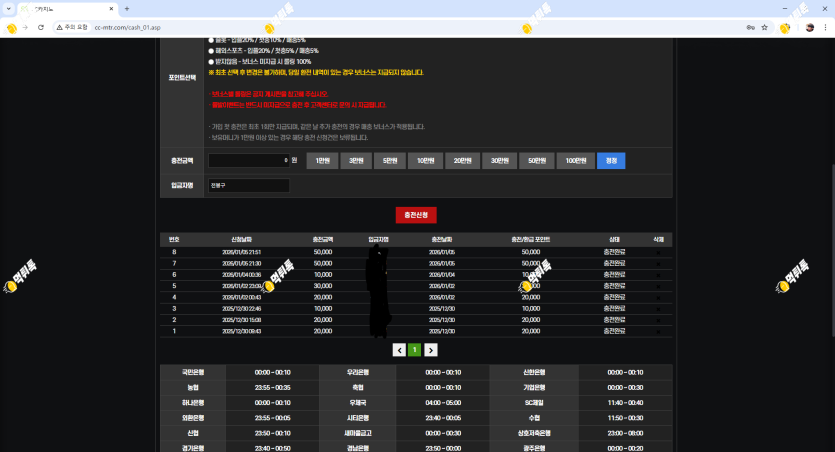
Task: Click the browser reload icon
Action: click(x=40, y=27)
